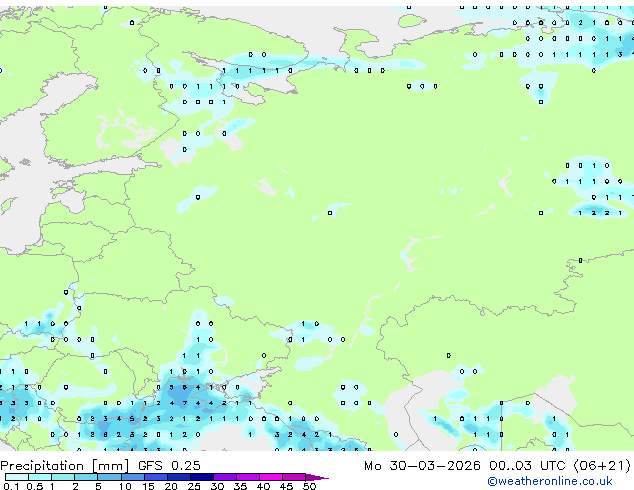The height and width of the screenshot is (490, 634).
Task: Click the 0.5–1 mm legend color box
Action: [x=40, y=477]
